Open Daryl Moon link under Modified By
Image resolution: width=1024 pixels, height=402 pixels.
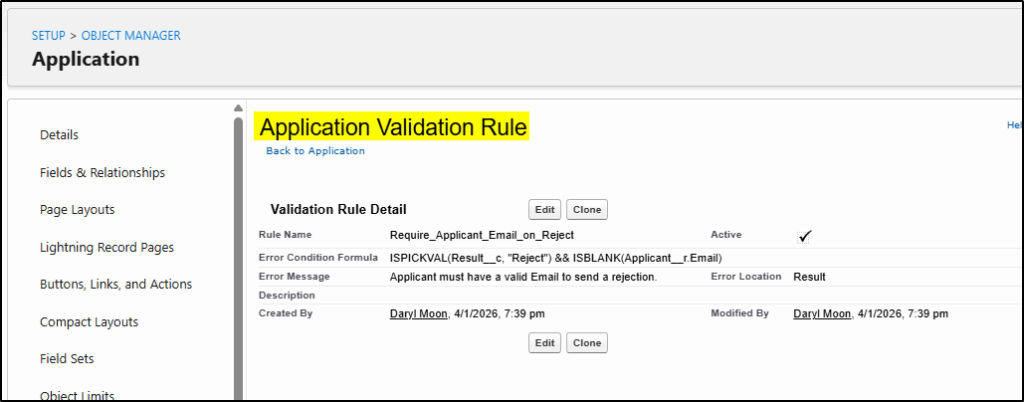(x=823, y=314)
